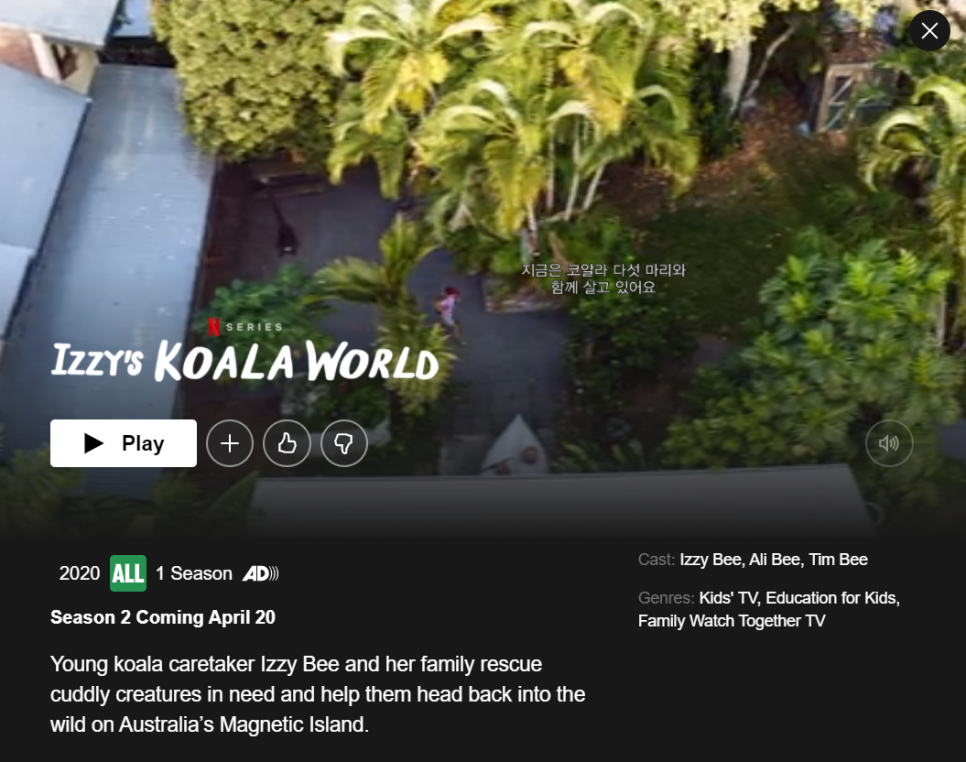The height and width of the screenshot is (762, 966).
Task: Click the Netflix N Series logo
Action: [x=245, y=326]
